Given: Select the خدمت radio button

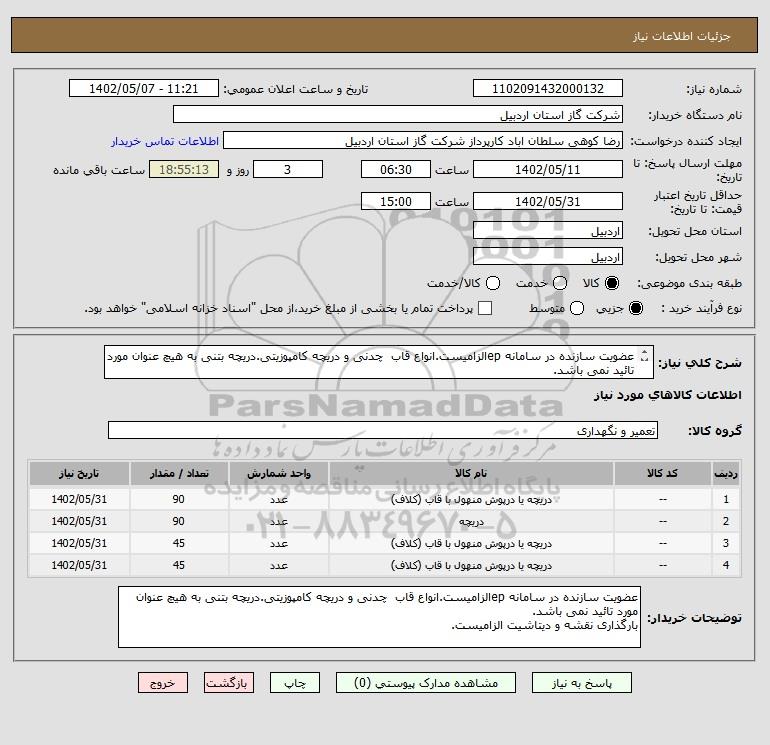Looking at the screenshot, I should 560,283.
